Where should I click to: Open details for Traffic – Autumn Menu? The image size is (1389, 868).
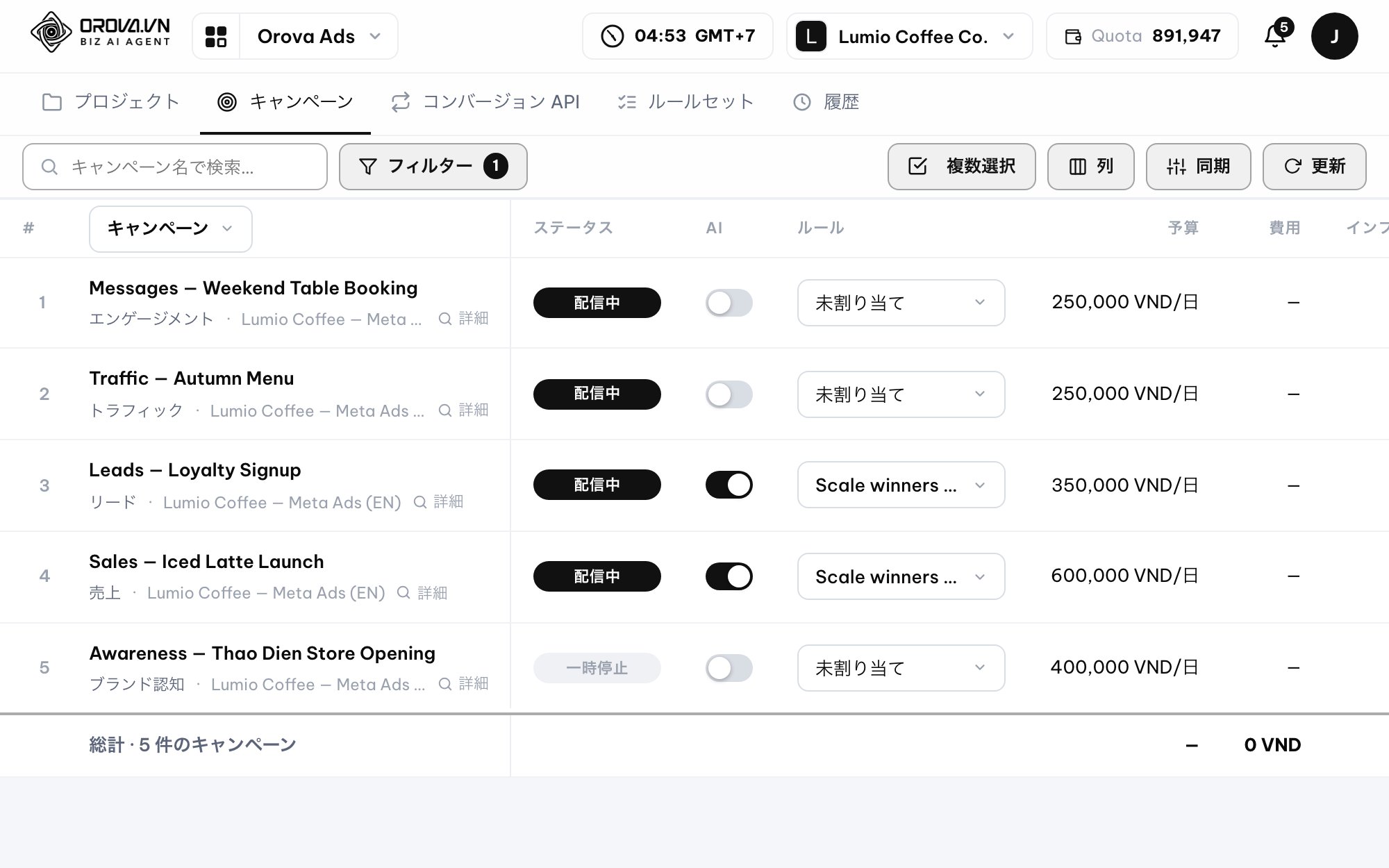click(464, 410)
